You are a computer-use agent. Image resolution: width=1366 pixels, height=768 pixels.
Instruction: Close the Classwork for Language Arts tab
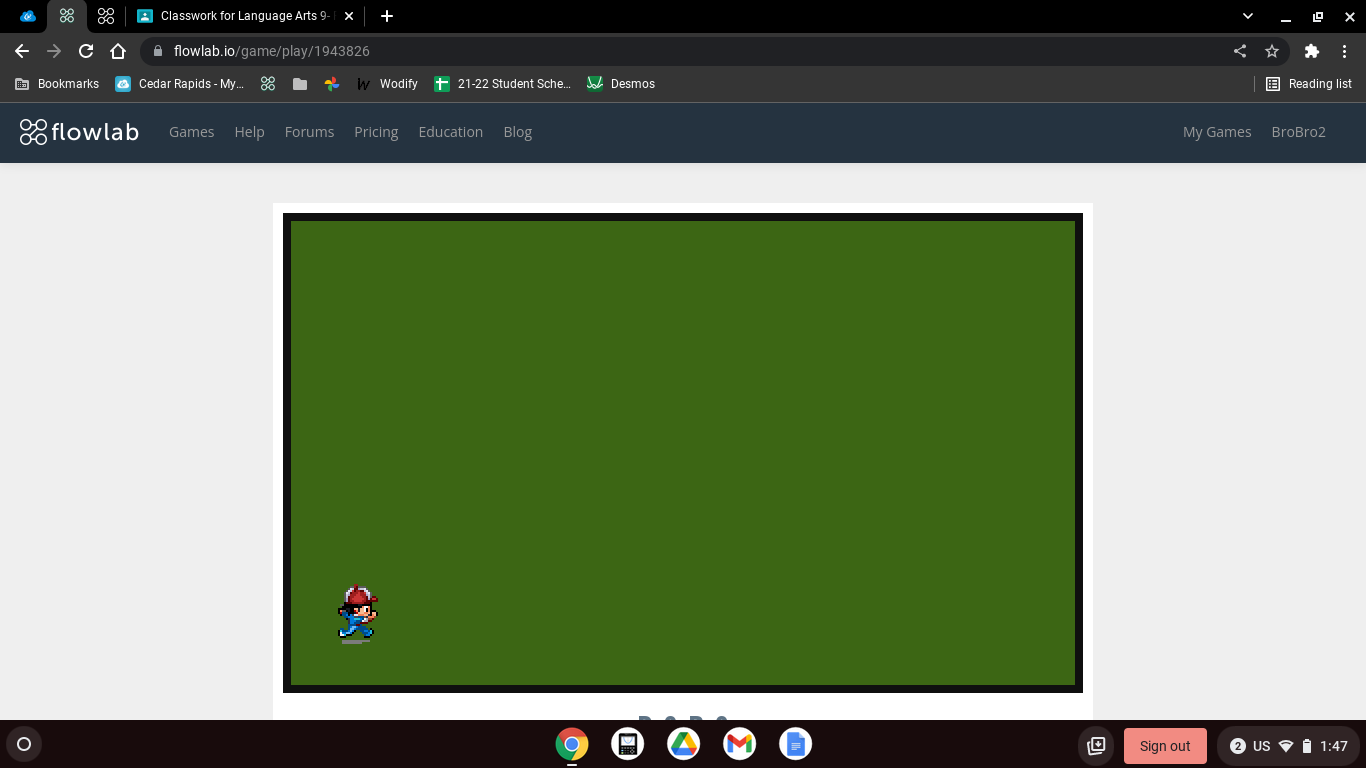click(349, 16)
